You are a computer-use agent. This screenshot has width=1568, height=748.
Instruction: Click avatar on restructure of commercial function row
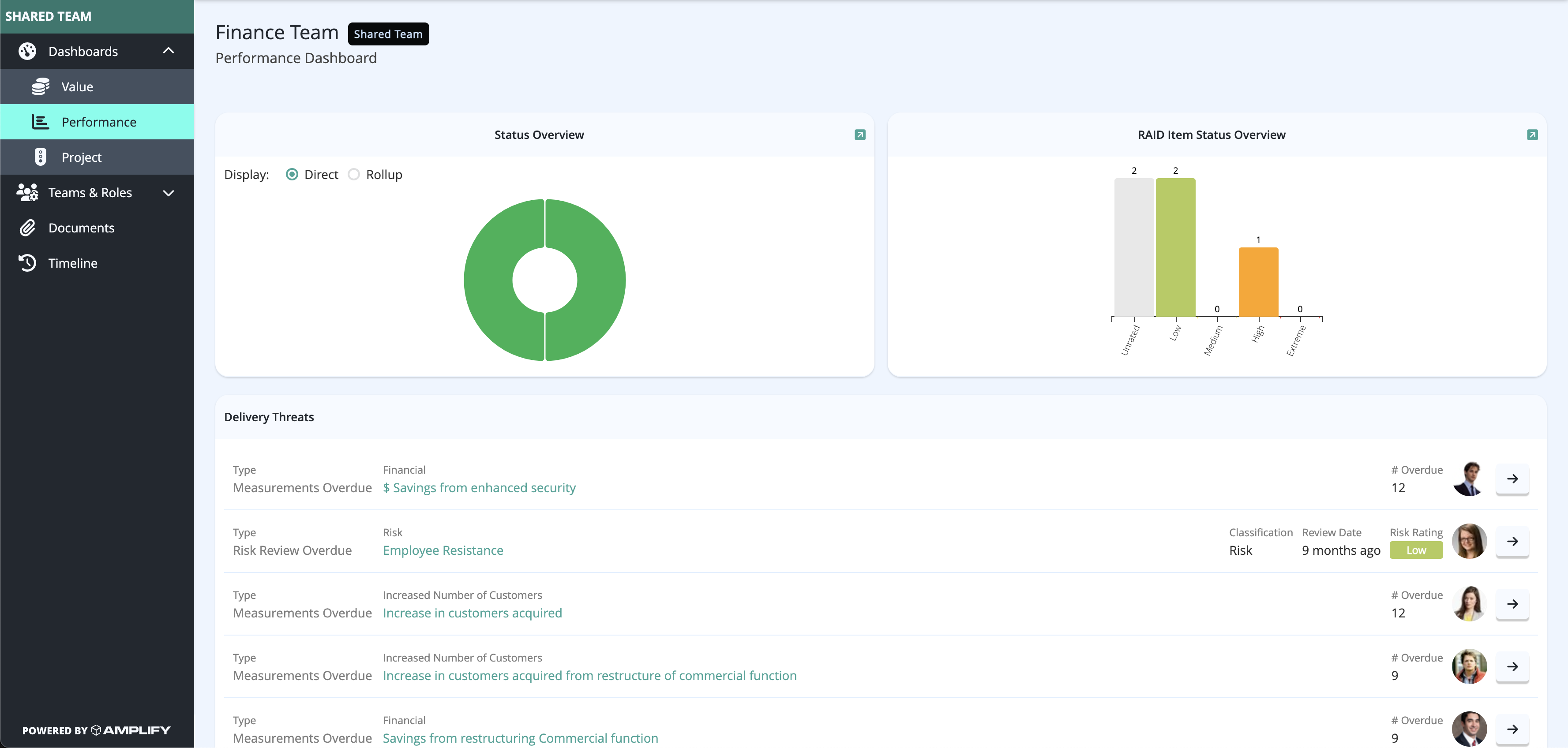[1469, 667]
